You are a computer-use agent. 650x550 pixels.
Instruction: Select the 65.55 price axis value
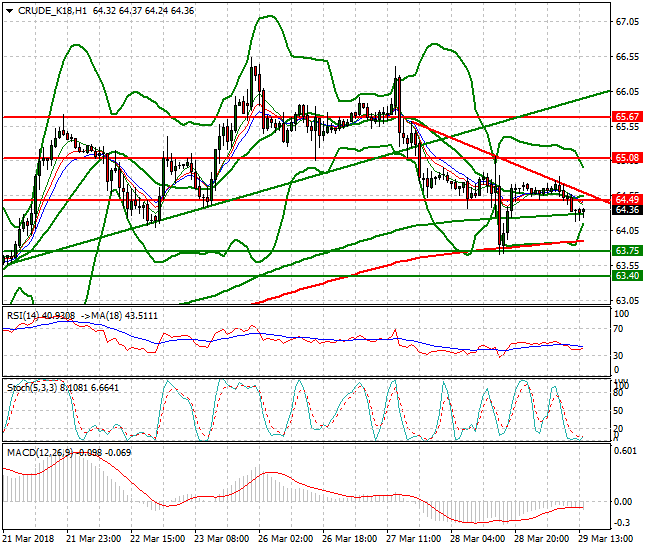627,127
